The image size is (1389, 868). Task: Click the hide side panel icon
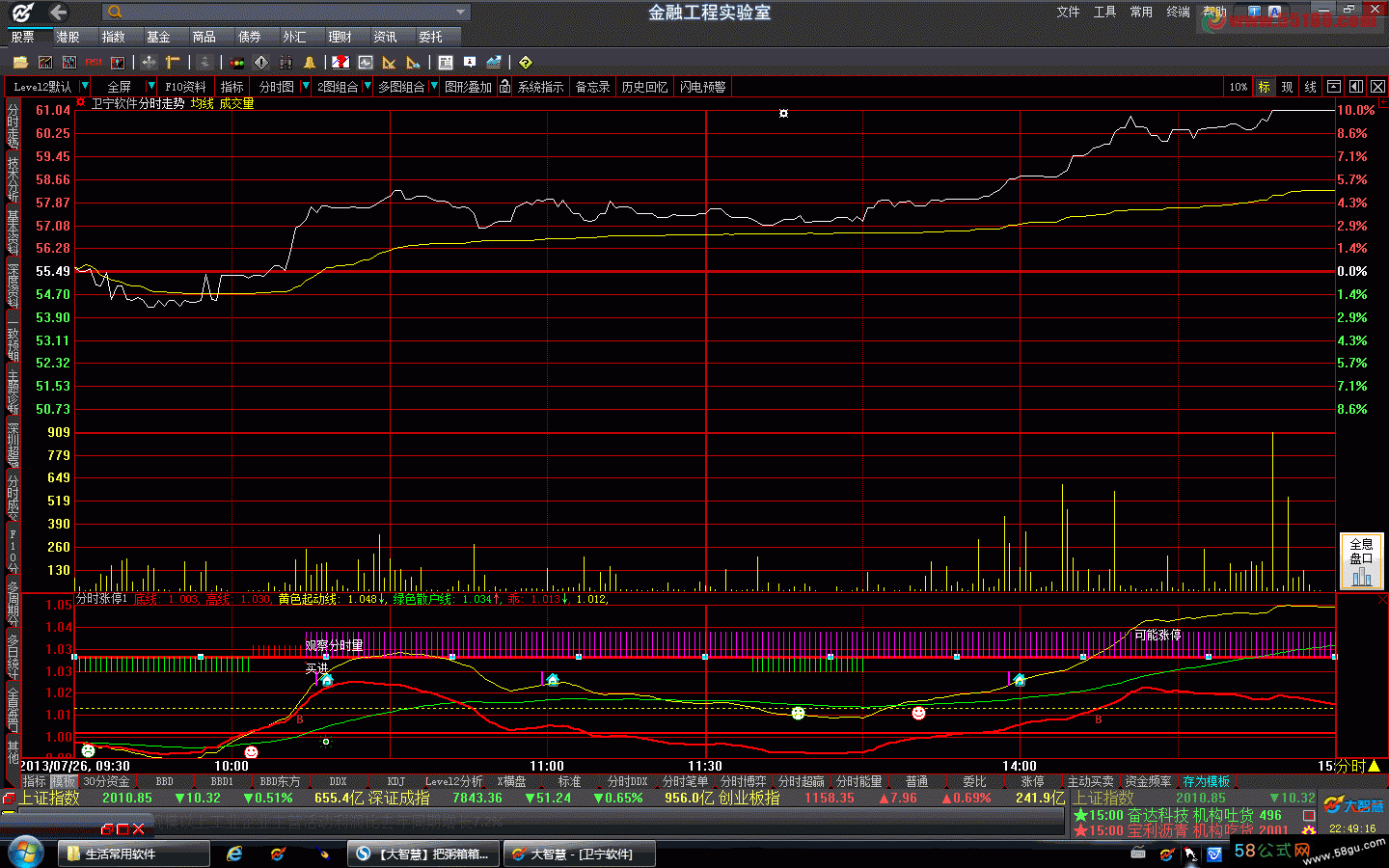click(1356, 87)
